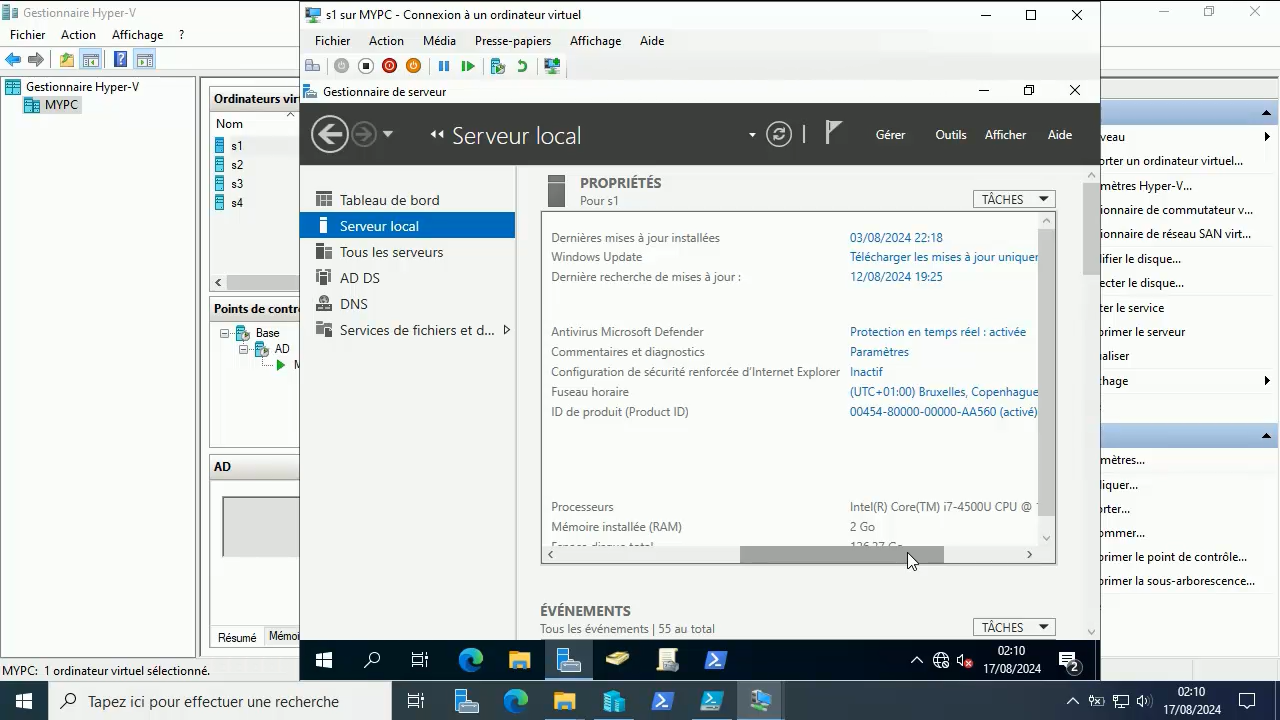The width and height of the screenshot is (1280, 720).
Task: Click the green revert arrow icon
Action: point(520,66)
